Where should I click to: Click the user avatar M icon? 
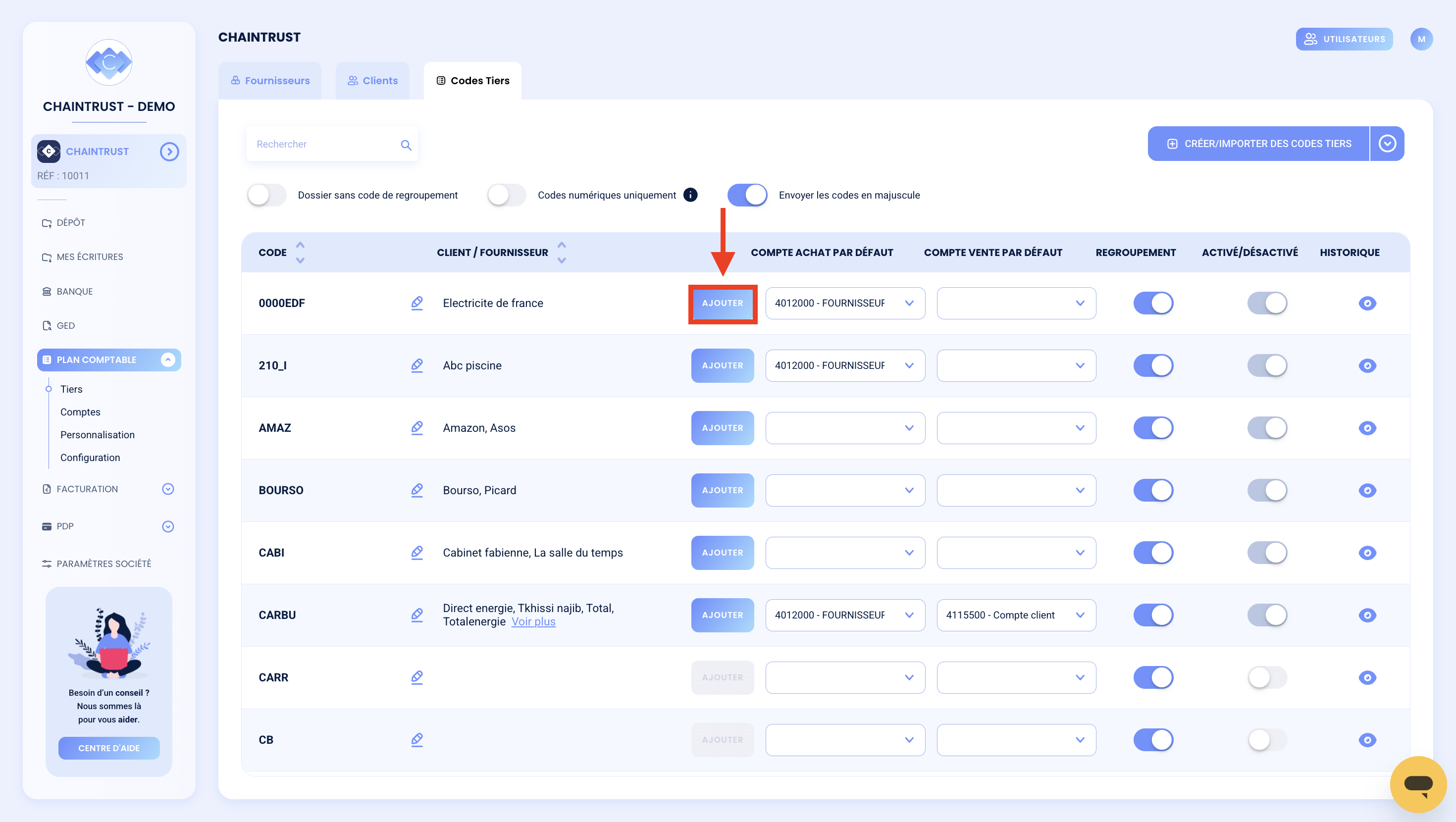(x=1421, y=39)
